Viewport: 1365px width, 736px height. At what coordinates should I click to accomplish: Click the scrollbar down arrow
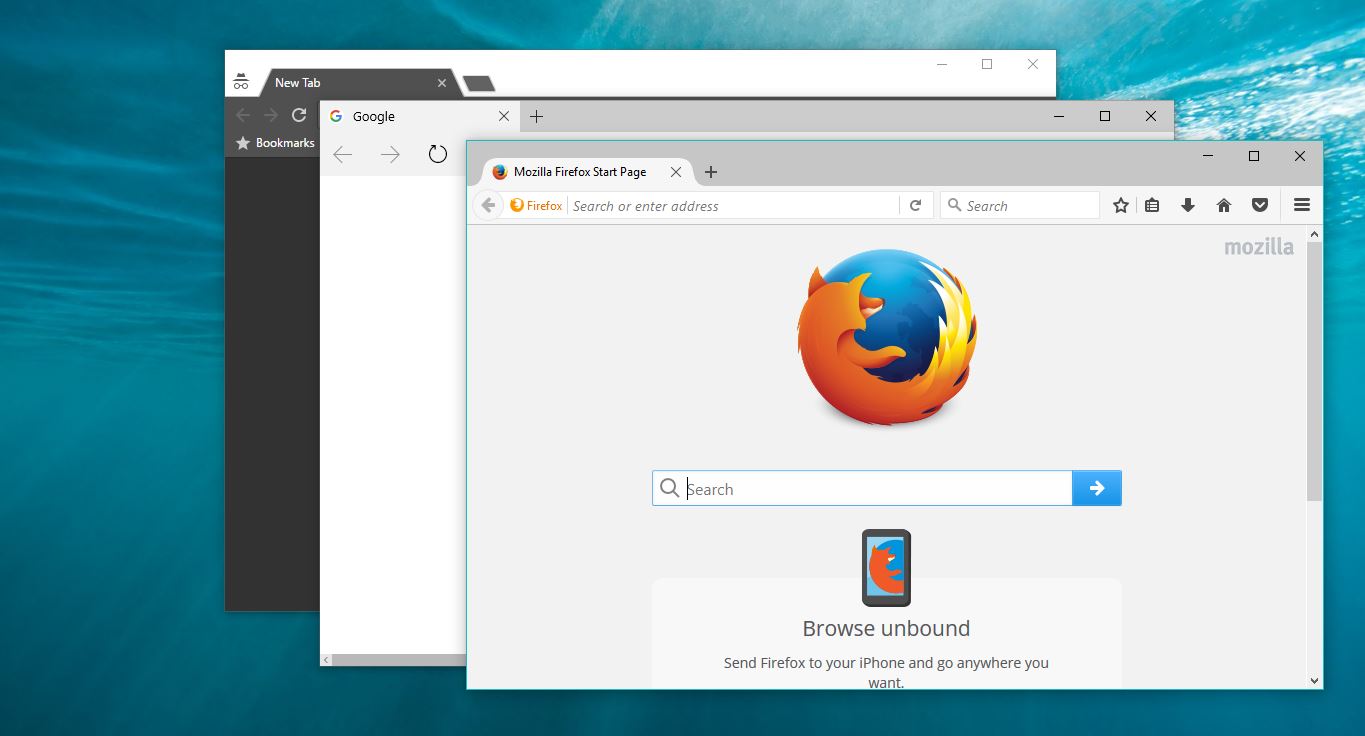1314,681
